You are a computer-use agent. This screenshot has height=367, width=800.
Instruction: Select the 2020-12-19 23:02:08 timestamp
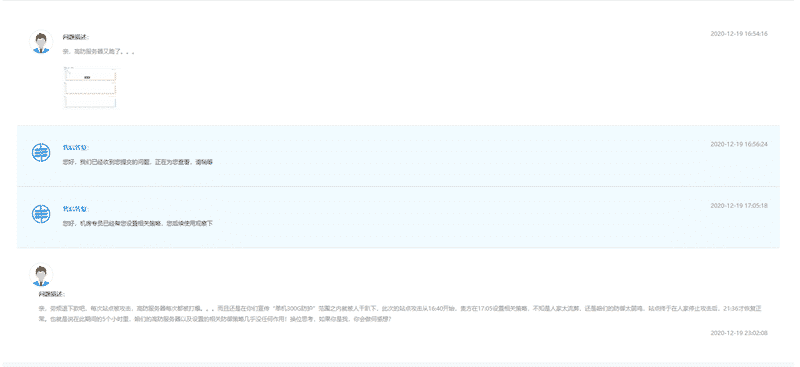pos(739,333)
